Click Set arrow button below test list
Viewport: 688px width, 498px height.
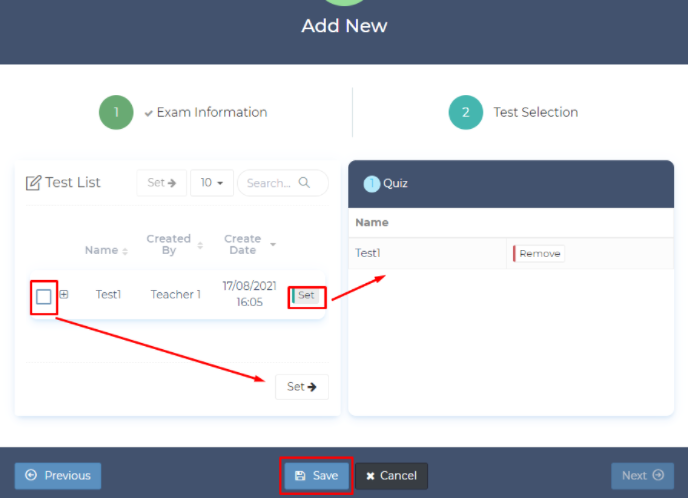tap(301, 387)
